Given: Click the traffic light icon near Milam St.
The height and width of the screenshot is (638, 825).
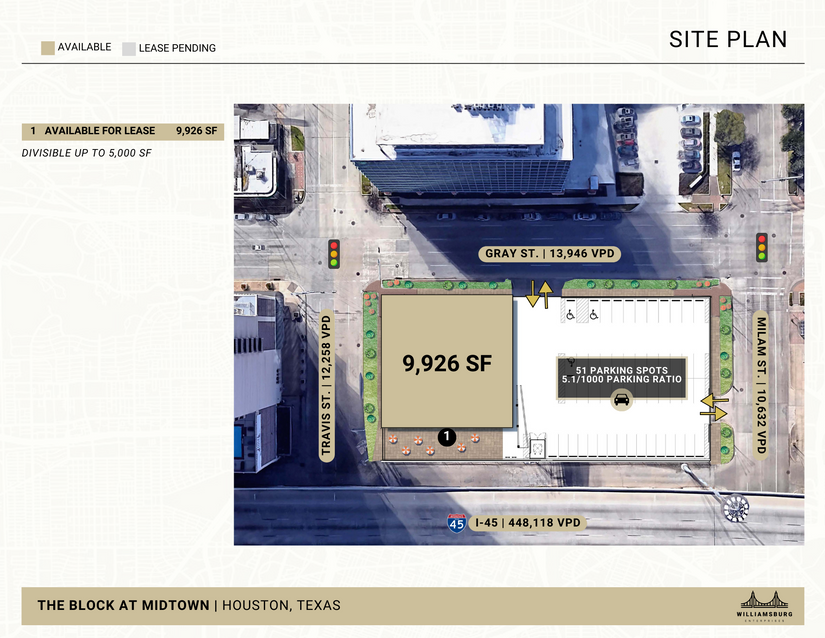Looking at the screenshot, I should click(761, 247).
